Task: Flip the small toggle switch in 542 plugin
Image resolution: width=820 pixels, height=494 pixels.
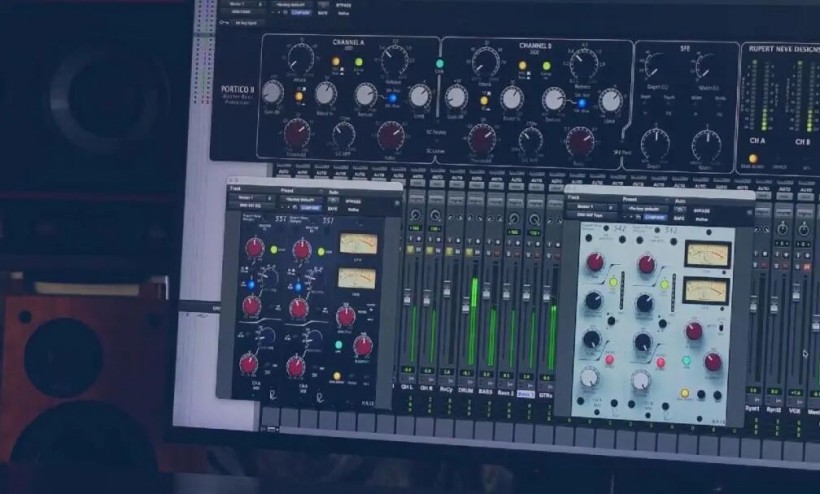Action: pyautogui.click(x=721, y=329)
